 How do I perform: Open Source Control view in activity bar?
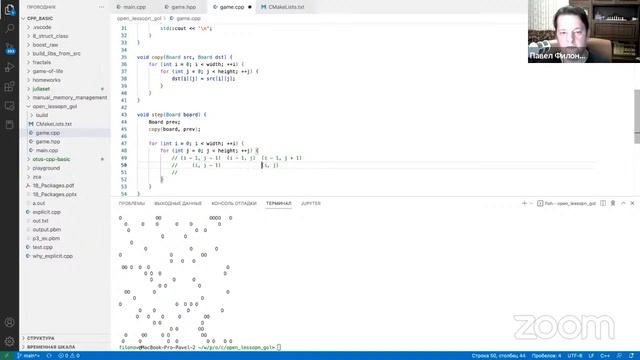pyautogui.click(x=9, y=48)
